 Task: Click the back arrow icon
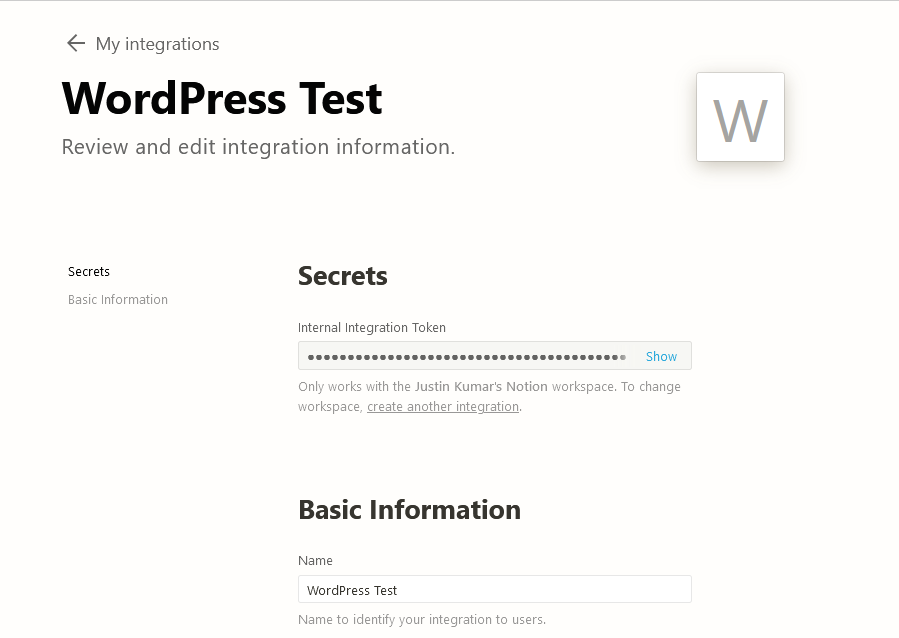76,44
